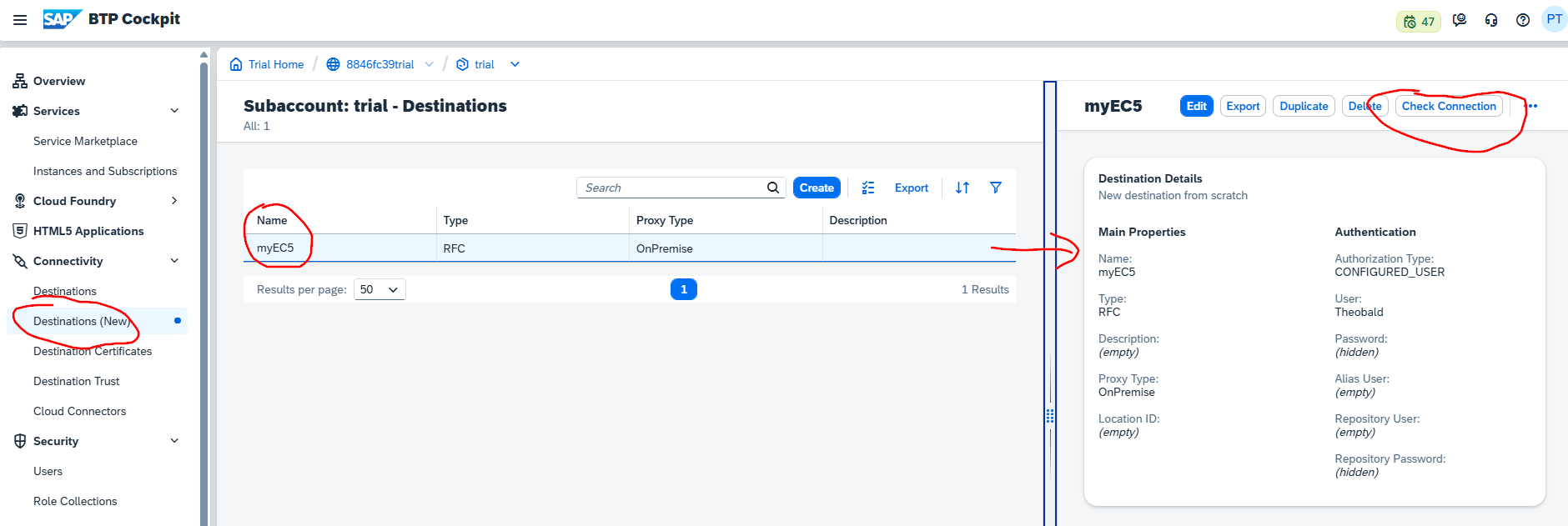Open the trial days remaining indicator

(1419, 22)
